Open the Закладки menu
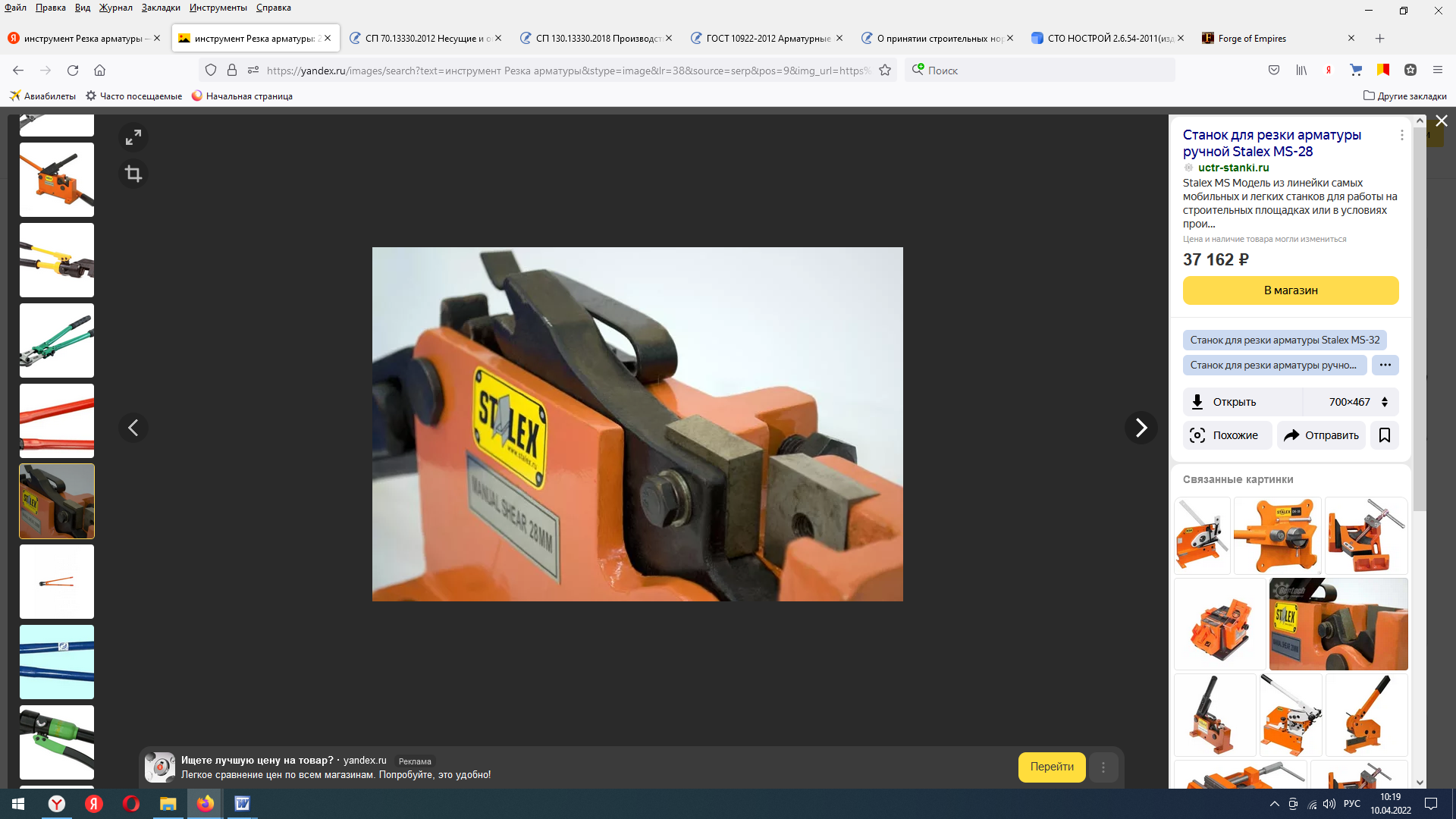This screenshot has height=819, width=1456. 161,8
